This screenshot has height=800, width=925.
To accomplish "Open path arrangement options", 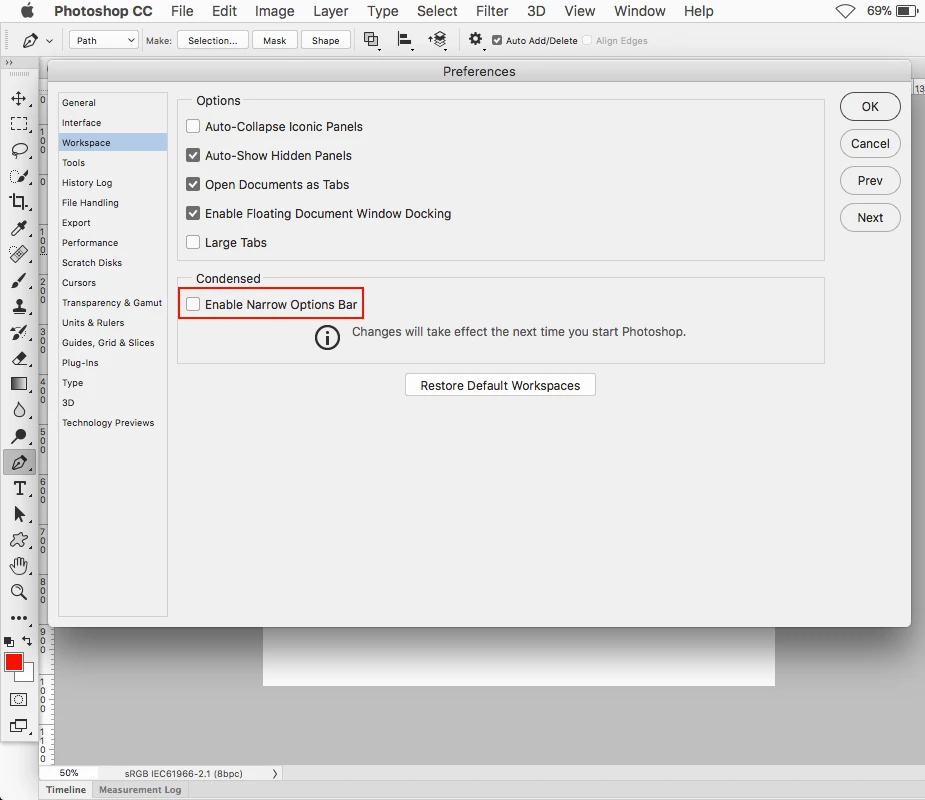I will pos(438,40).
